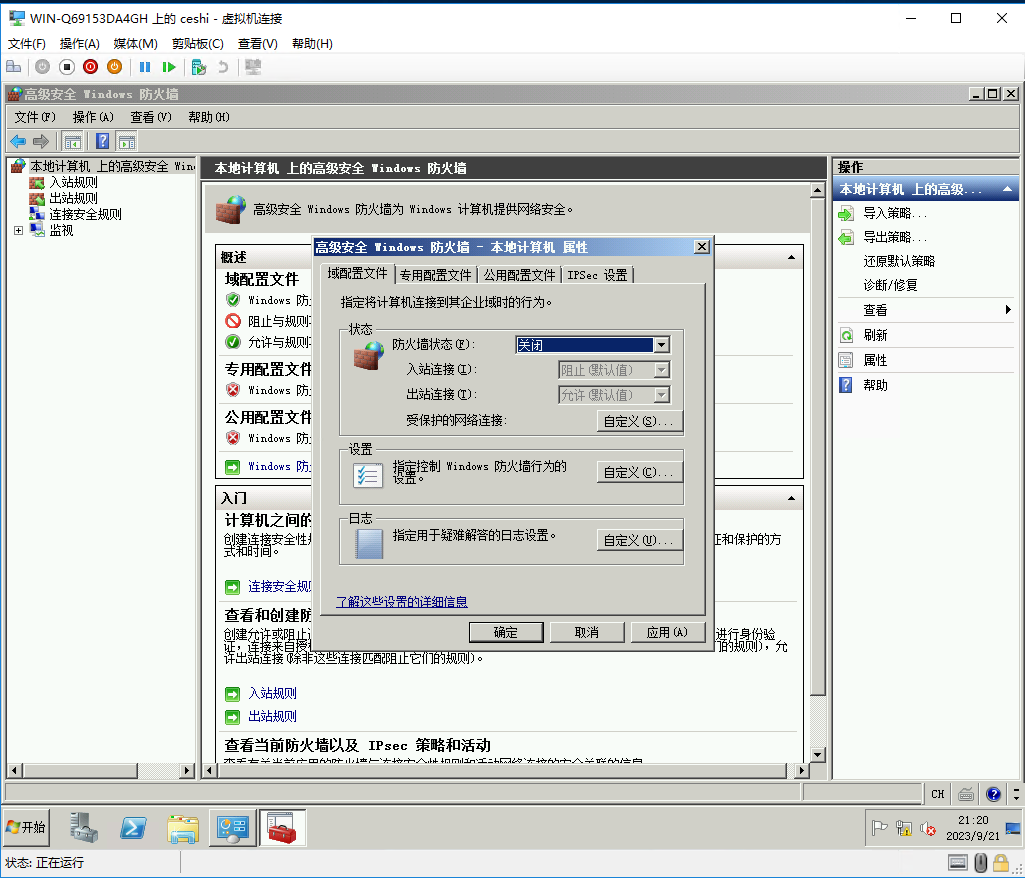Viewport: 1025px width, 878px height.
Task: Click the Hyper-V Pause virtual machine icon
Action: coord(145,67)
